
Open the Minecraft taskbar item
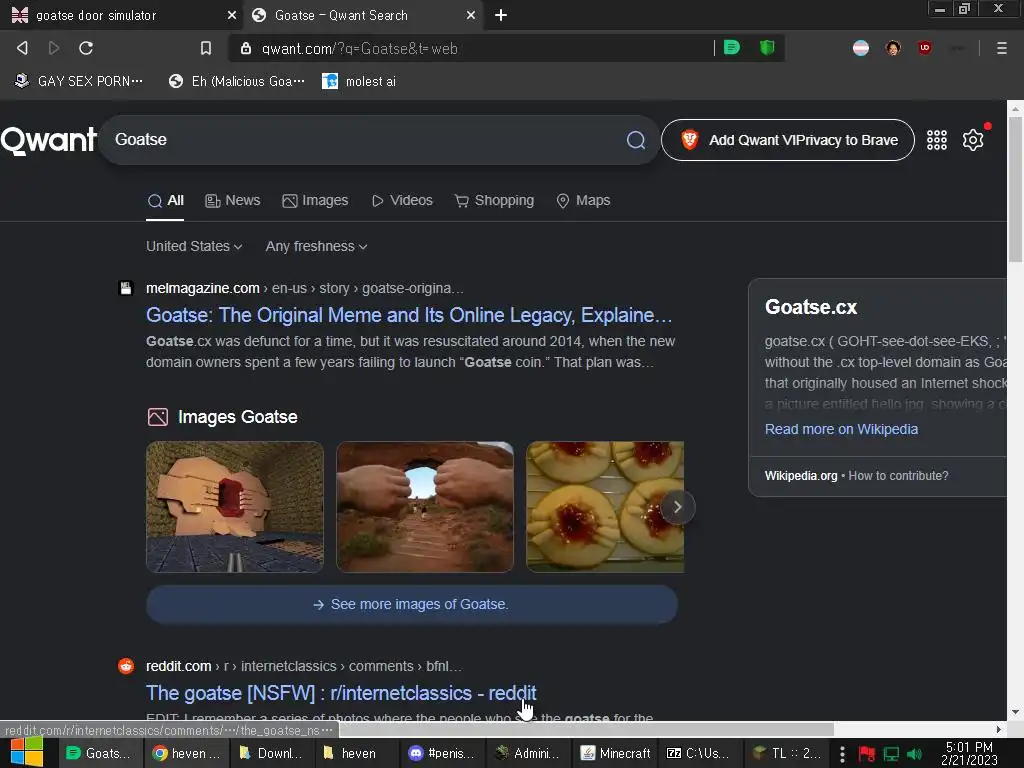[x=616, y=753]
